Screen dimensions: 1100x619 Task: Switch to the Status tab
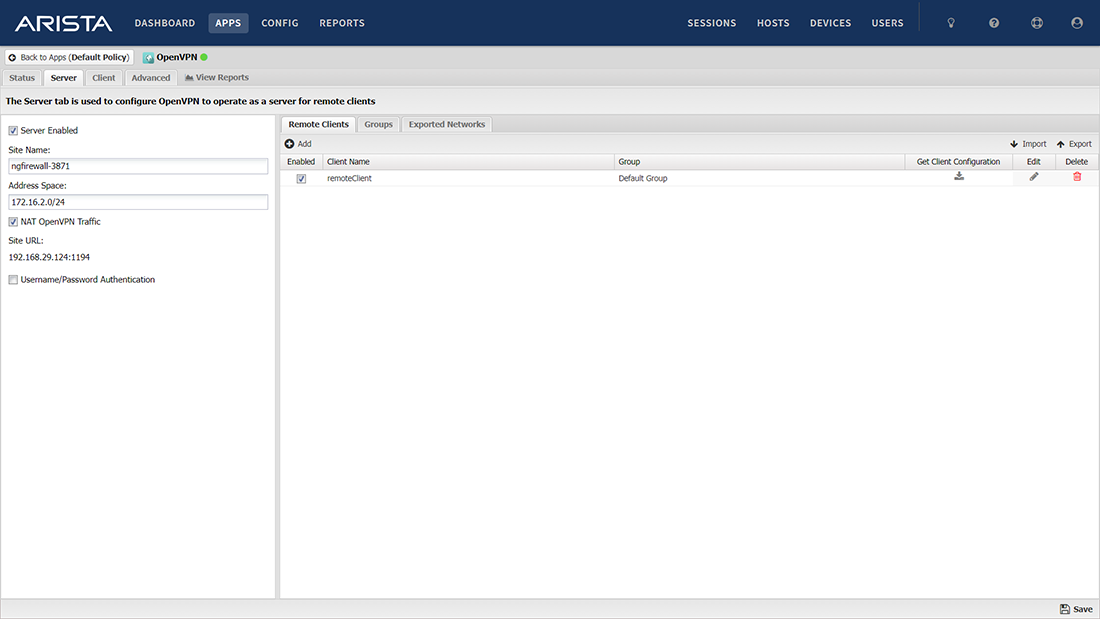[x=22, y=78]
